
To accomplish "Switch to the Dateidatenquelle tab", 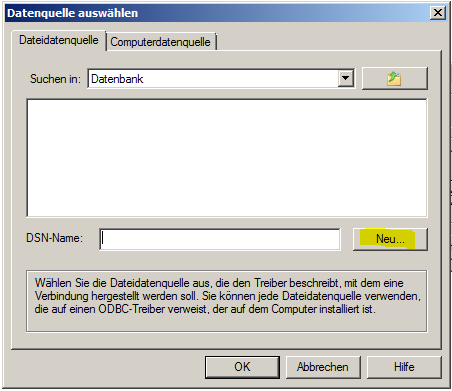I will pos(59,40).
